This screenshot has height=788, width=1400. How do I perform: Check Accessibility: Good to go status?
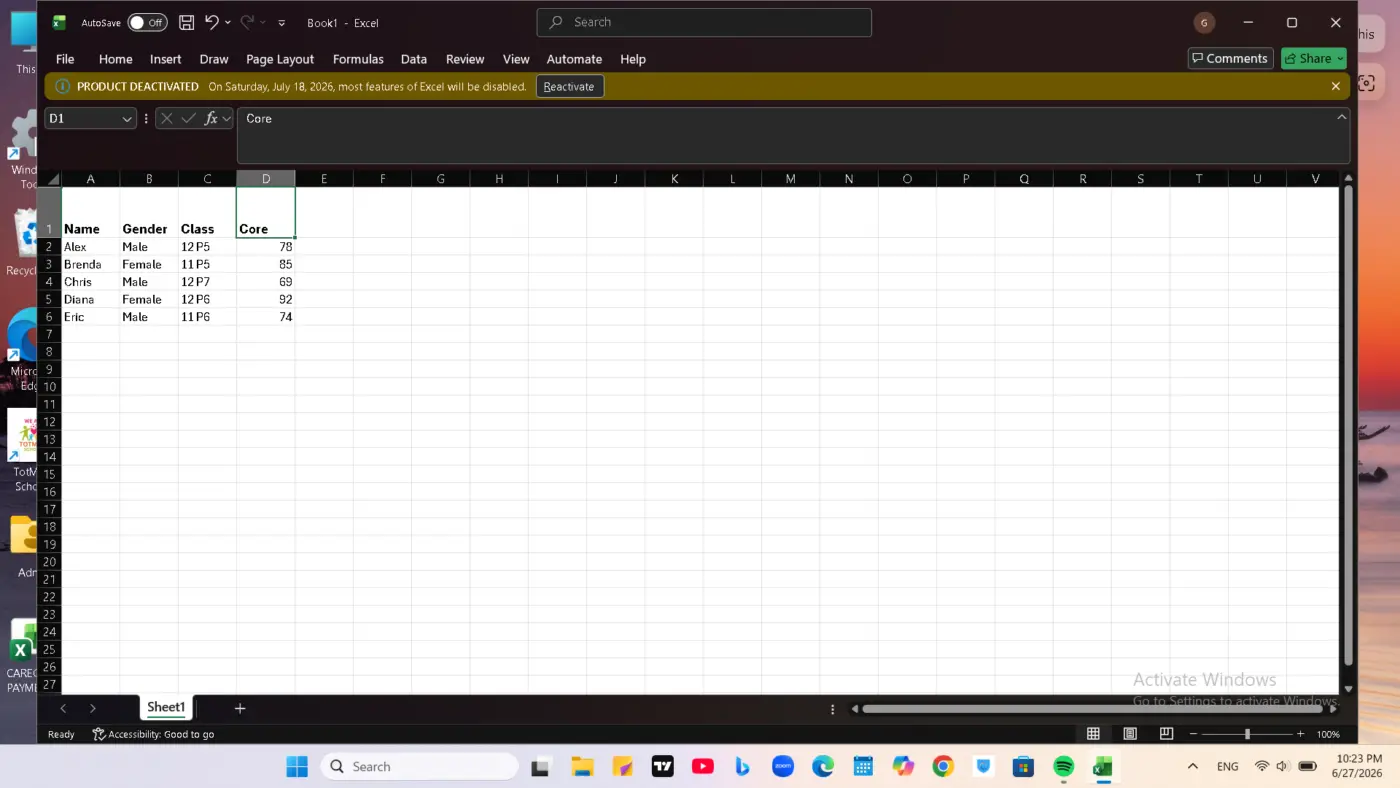coord(153,734)
